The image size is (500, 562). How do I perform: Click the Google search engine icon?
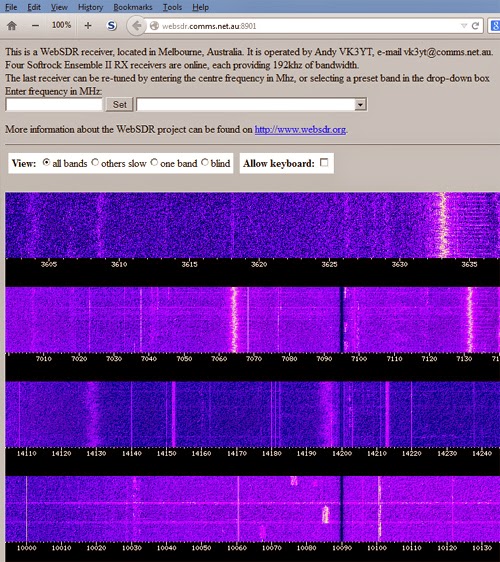[495, 26]
